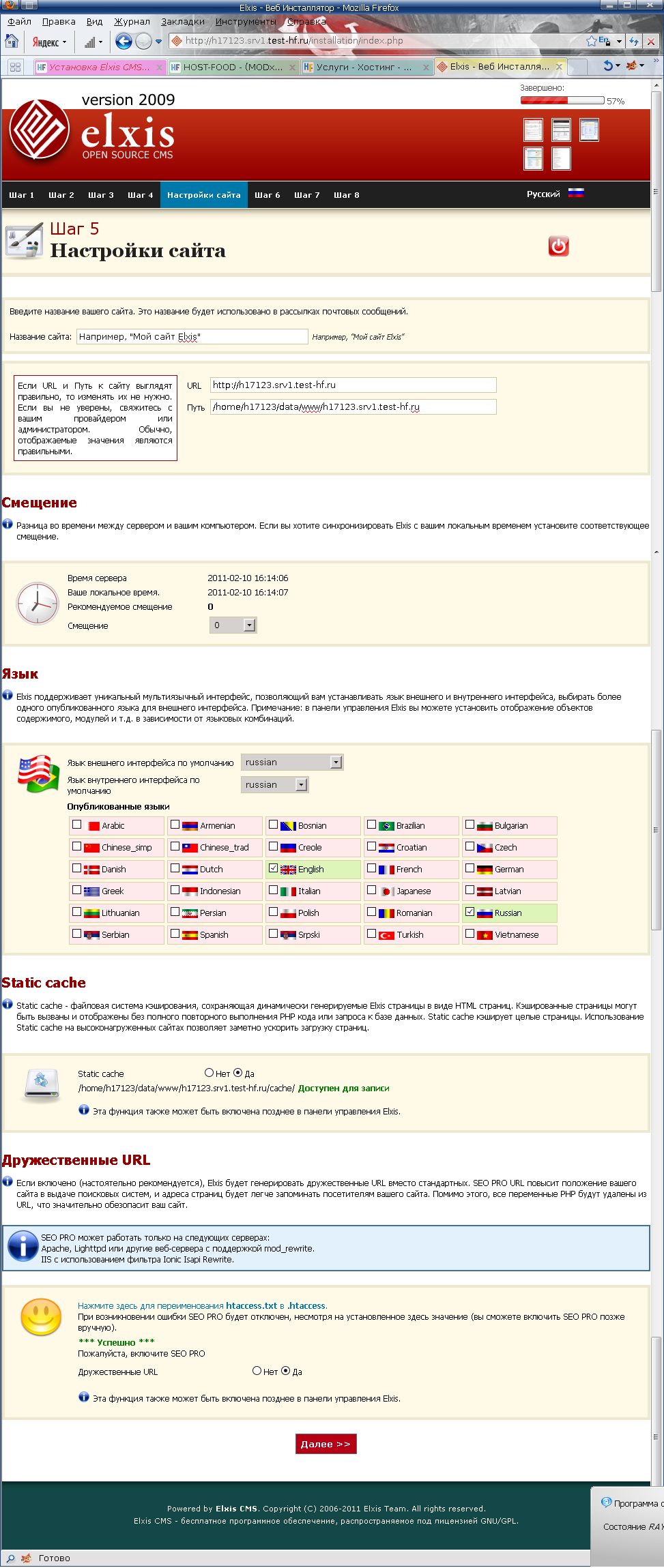The width and height of the screenshot is (664, 1568).
Task: Go to Шаг 8 in the step bar
Action: coord(347,195)
